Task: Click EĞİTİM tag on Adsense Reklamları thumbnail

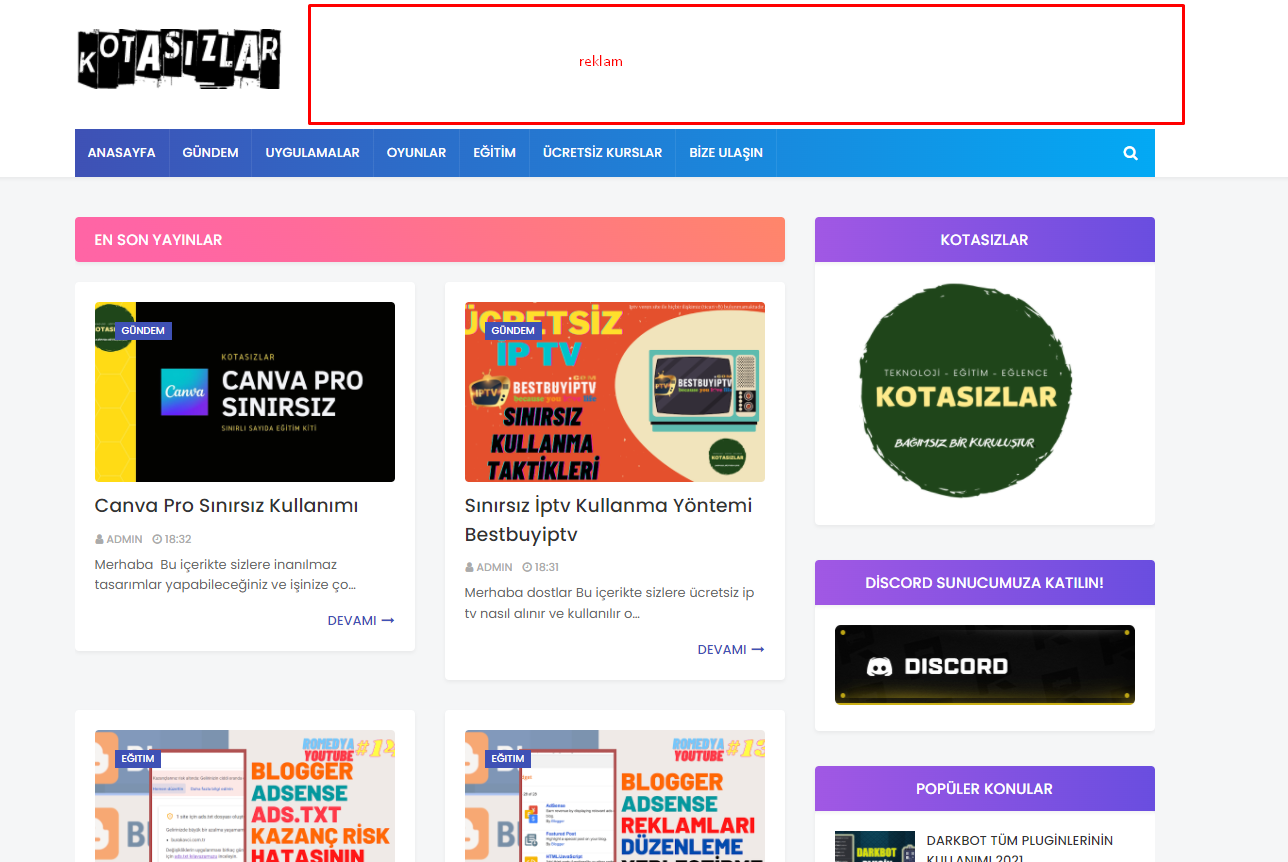Action: point(508,758)
